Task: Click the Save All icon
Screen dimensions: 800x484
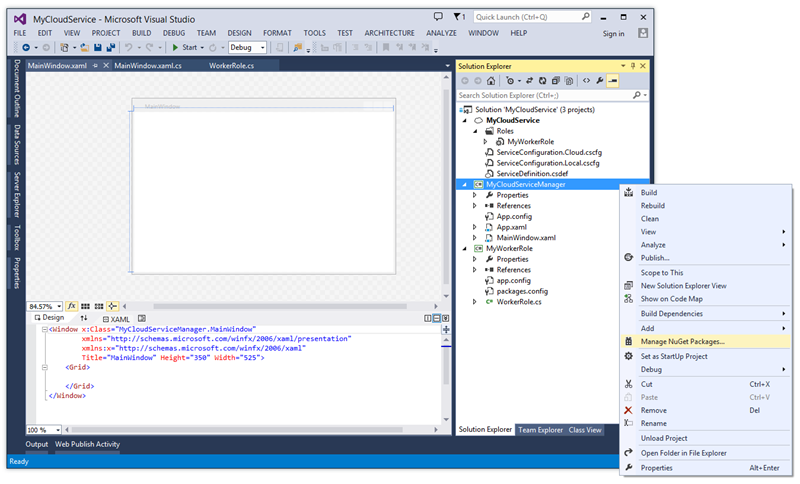Action: pyautogui.click(x=110, y=47)
